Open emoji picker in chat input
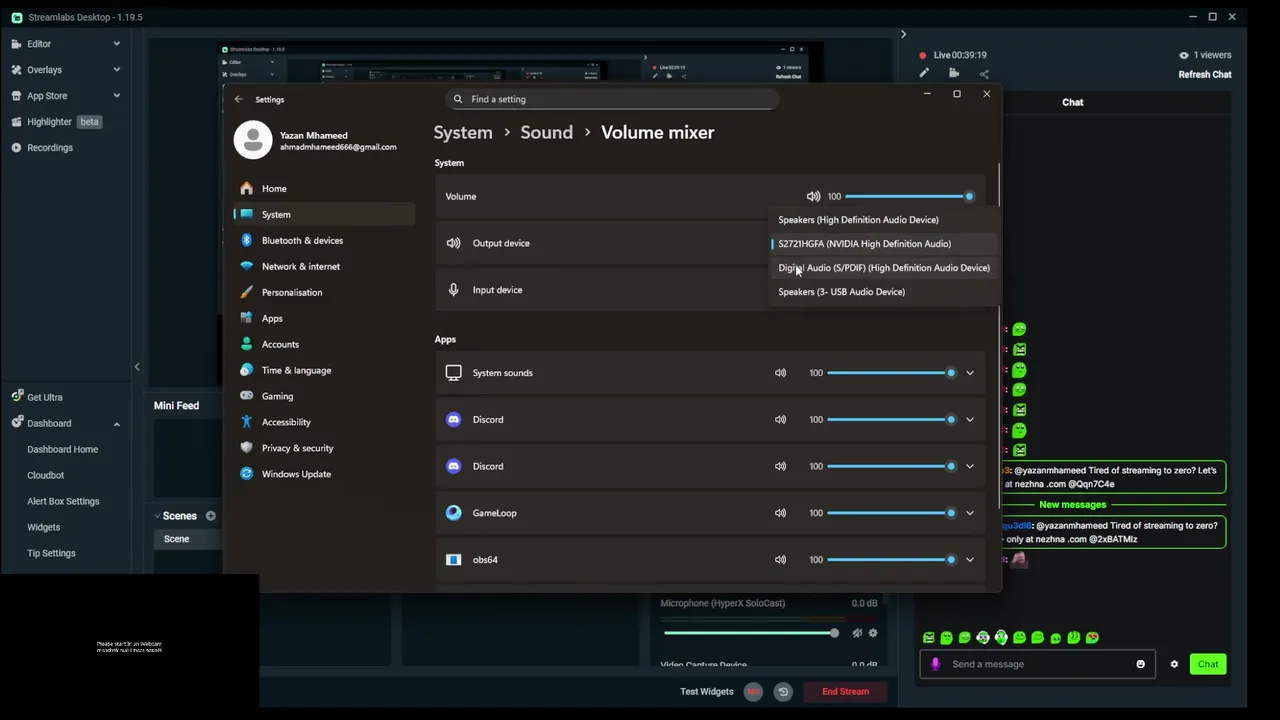 pos(1140,664)
